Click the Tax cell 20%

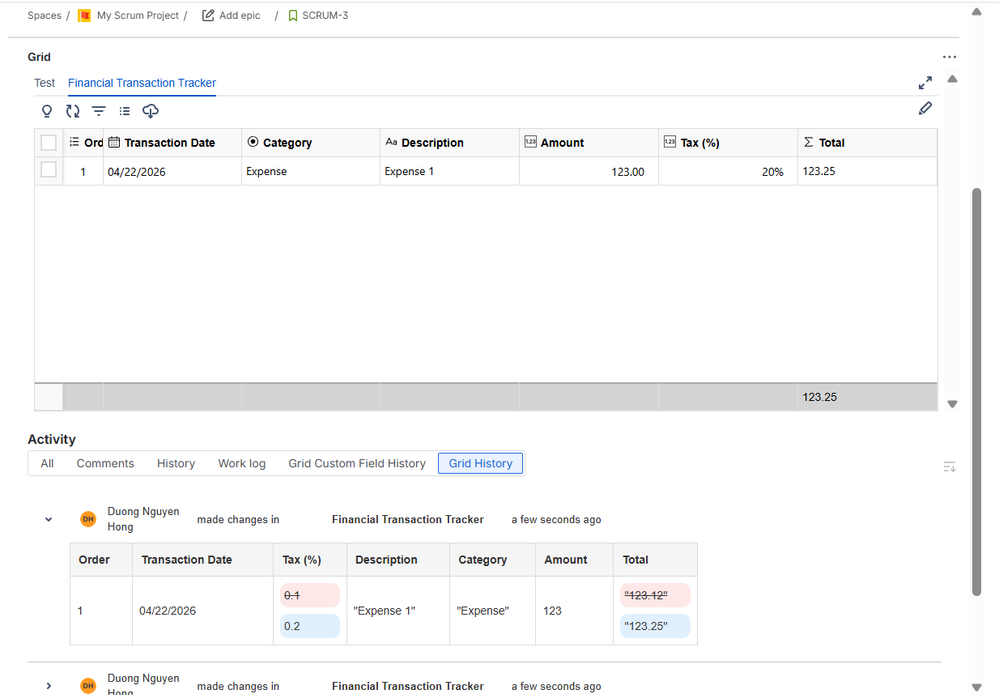click(728, 171)
